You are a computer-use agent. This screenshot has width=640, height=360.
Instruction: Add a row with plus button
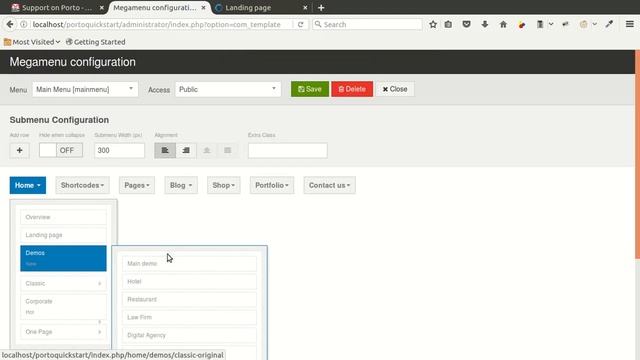(20, 150)
